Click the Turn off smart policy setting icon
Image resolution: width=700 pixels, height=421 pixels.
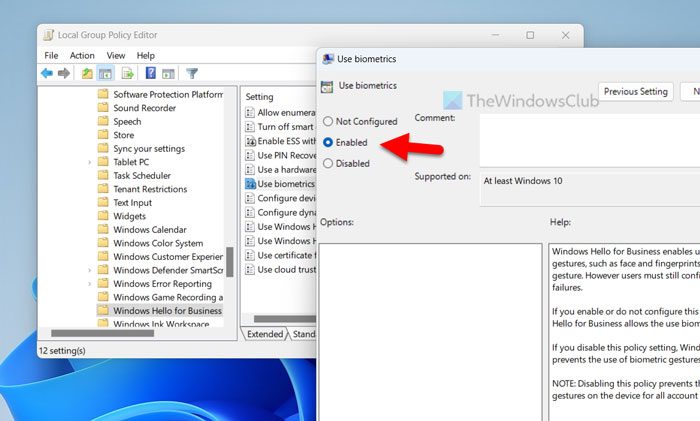tap(250, 127)
